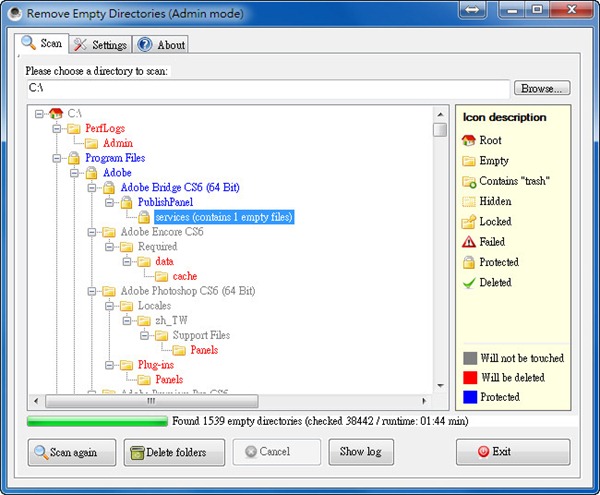Click the Browse... button
Screen dimensions: 600x495
(542, 88)
